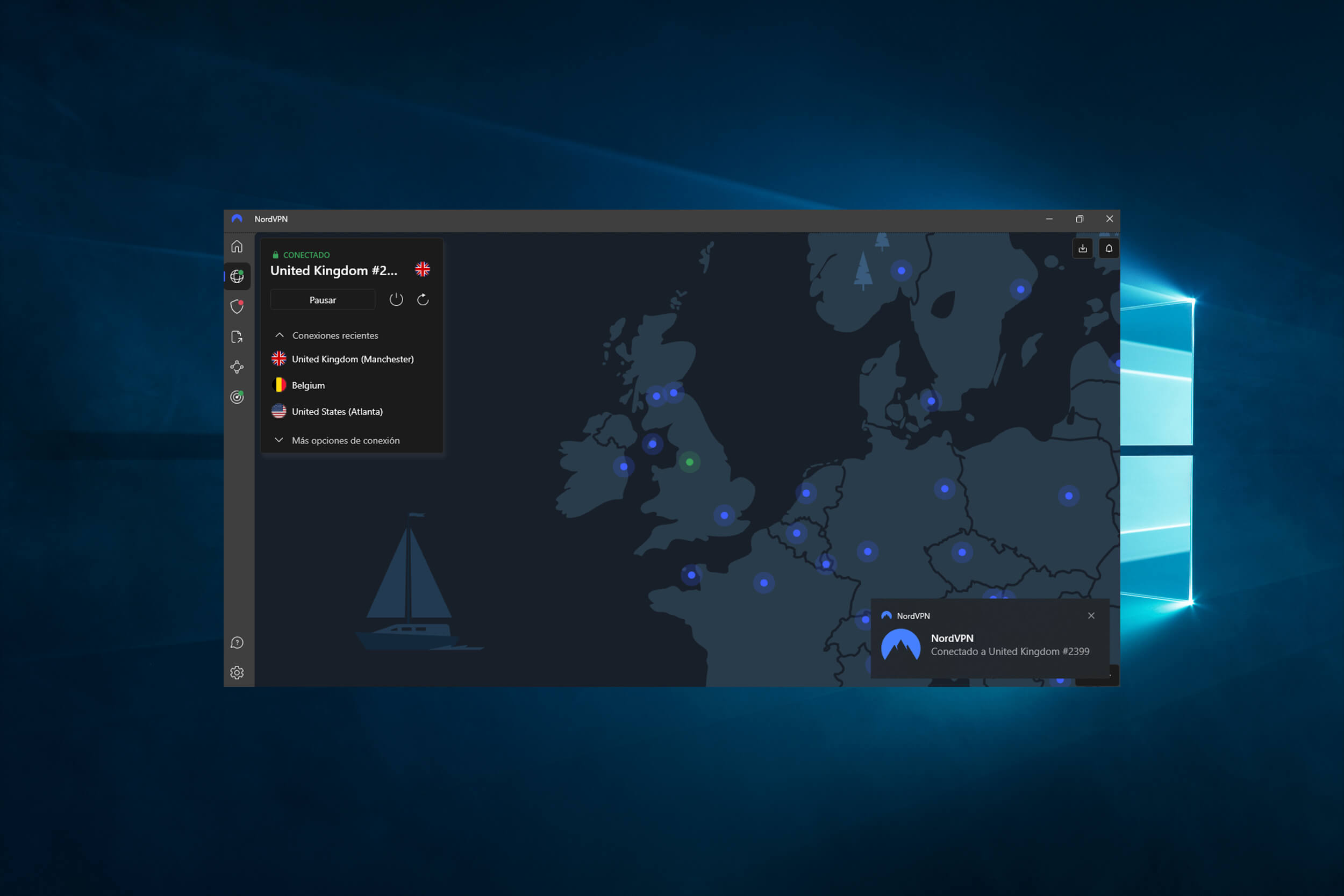This screenshot has width=1344, height=896.
Task: Minimize the NordVPN window
Action: [x=1049, y=219]
